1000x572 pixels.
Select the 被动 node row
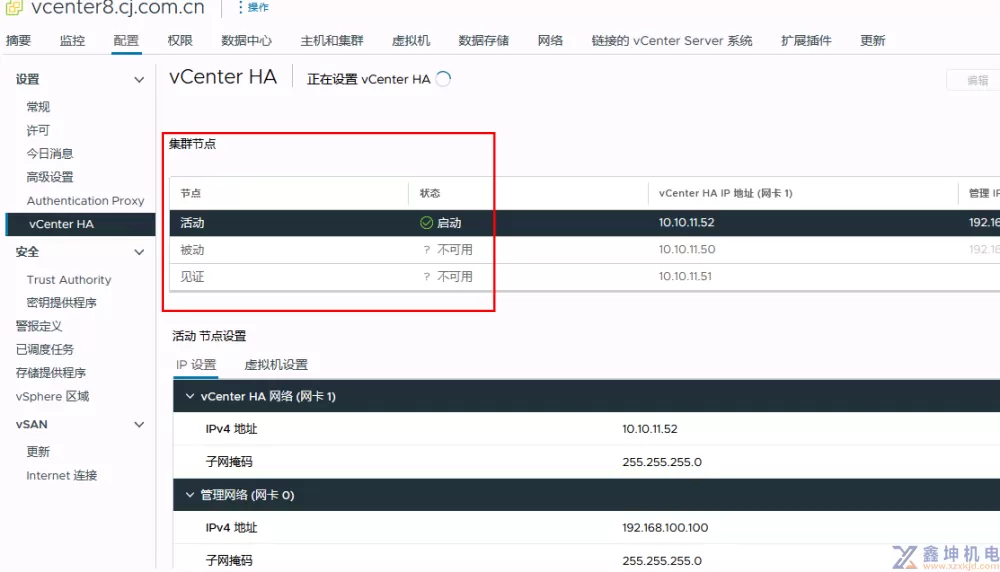[x=585, y=250]
